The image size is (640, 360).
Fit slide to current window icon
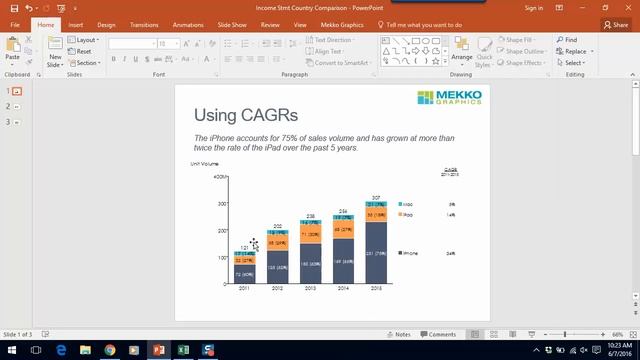click(x=633, y=334)
